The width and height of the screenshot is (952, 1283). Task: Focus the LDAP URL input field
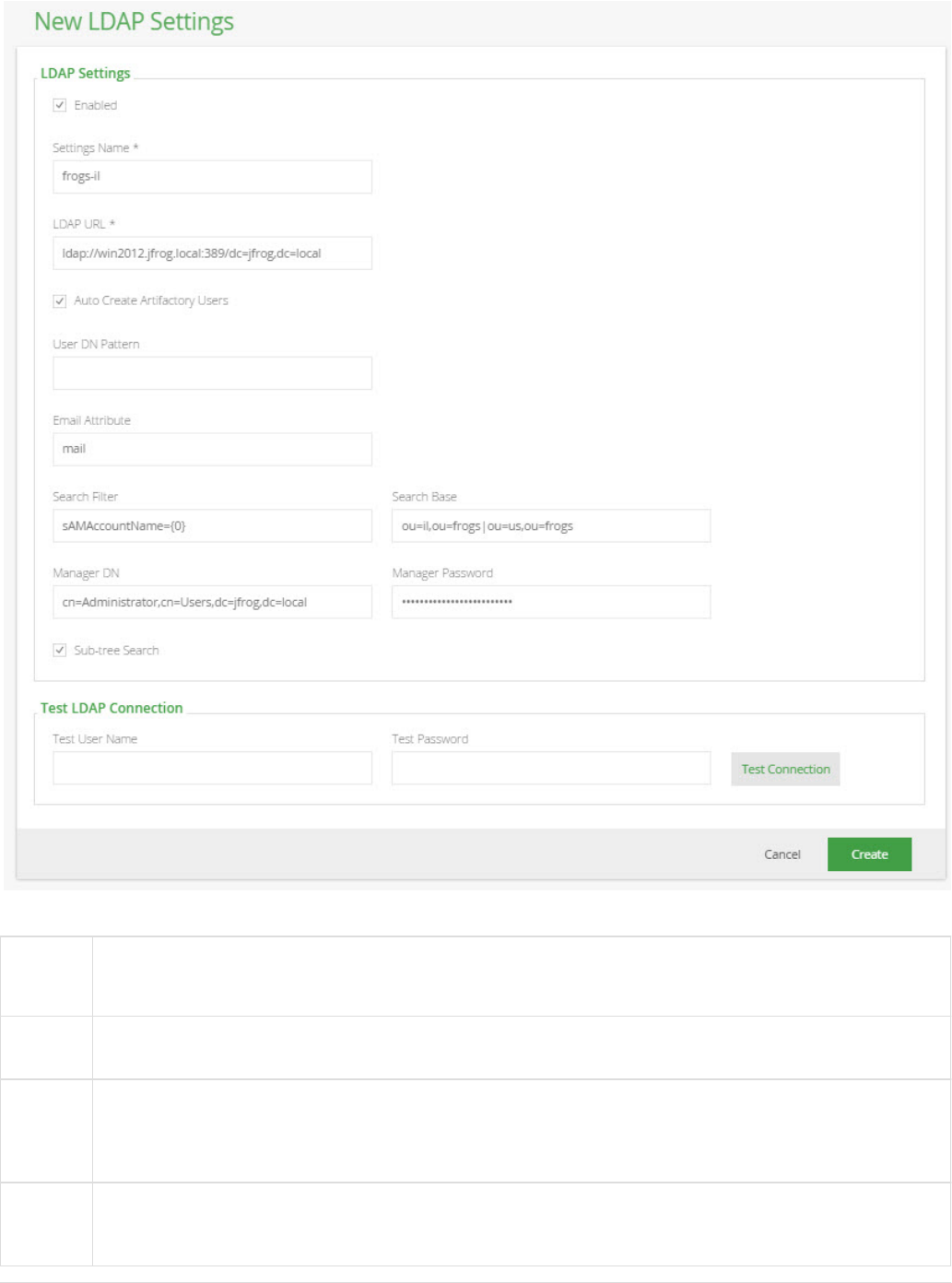212,253
